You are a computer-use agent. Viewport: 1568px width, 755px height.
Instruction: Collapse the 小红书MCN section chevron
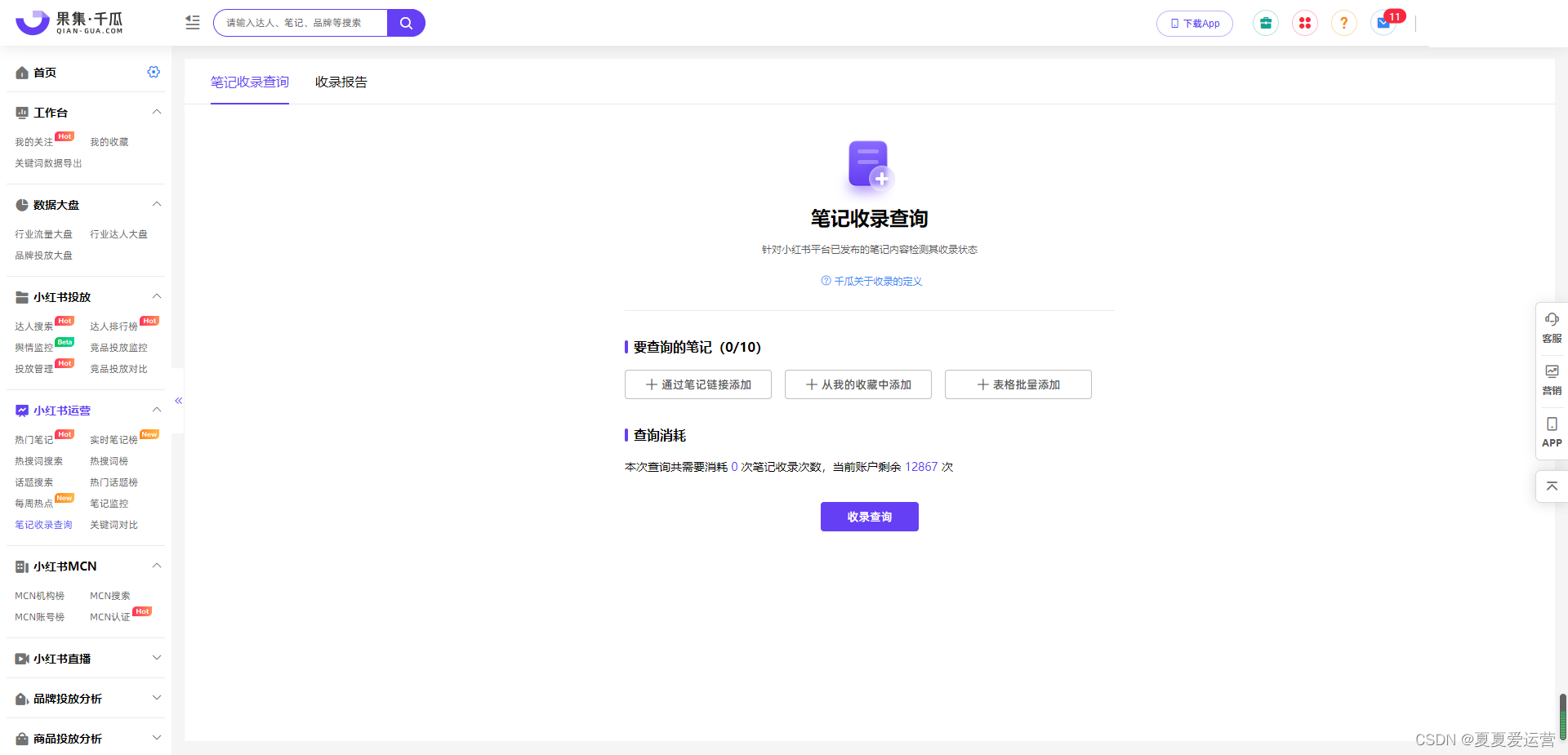coord(157,566)
